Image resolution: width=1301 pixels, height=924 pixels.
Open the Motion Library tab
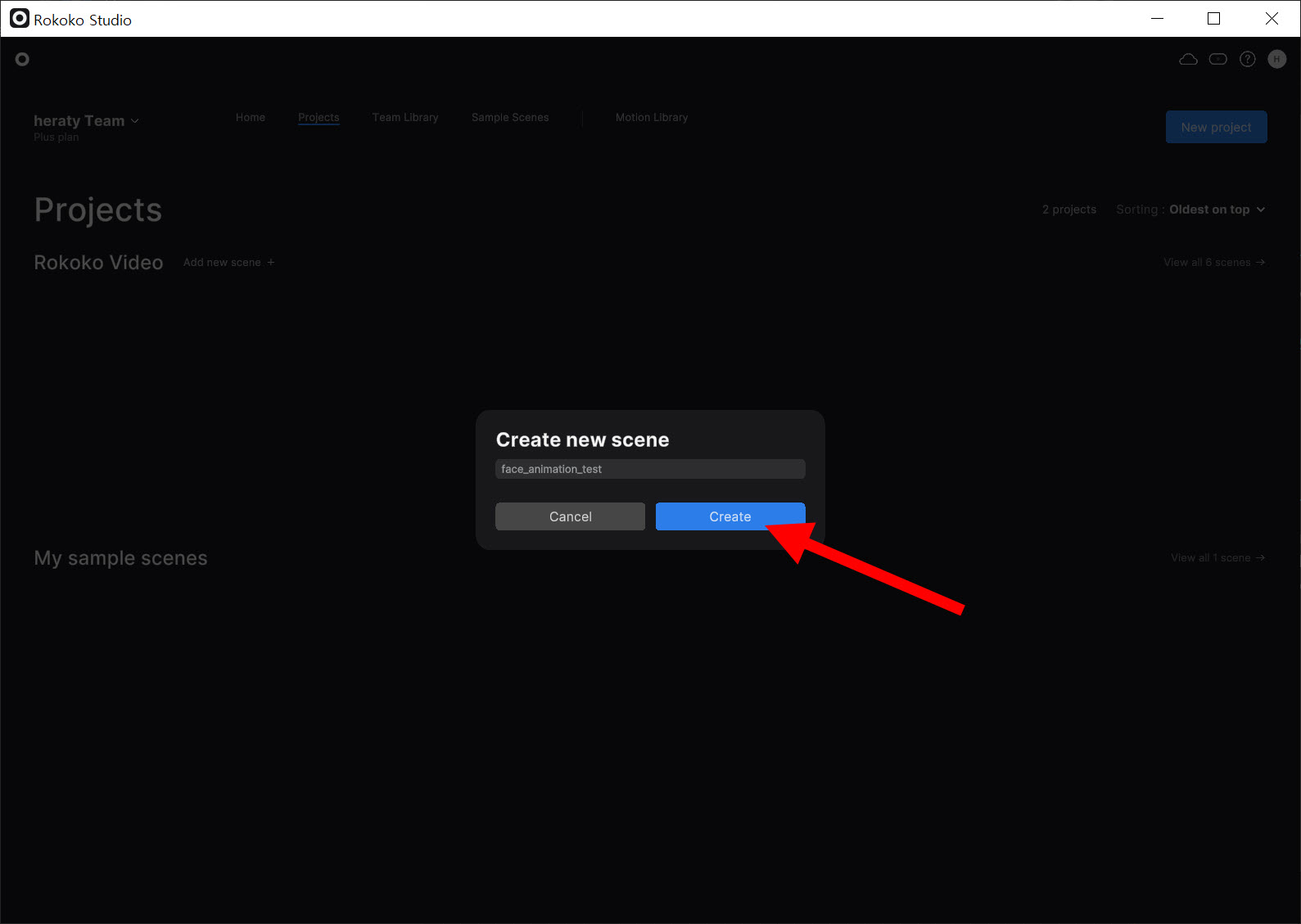click(x=652, y=117)
